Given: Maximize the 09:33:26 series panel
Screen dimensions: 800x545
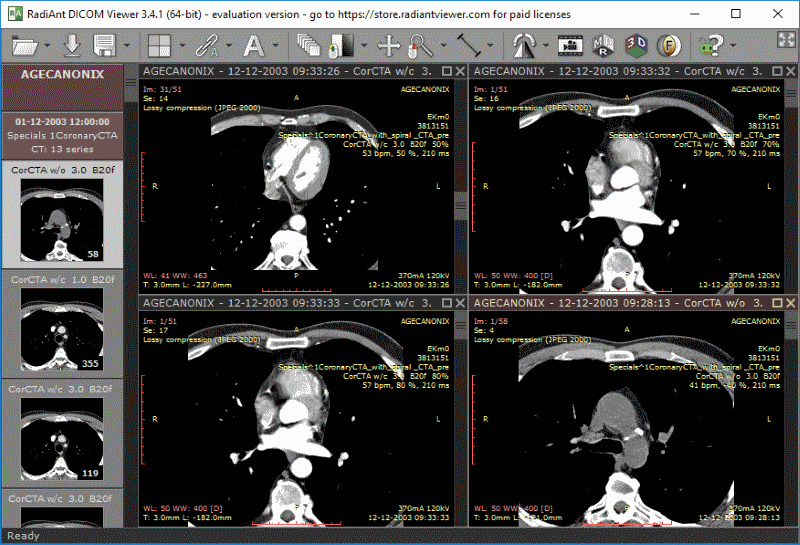Looking at the screenshot, I should (x=447, y=71).
